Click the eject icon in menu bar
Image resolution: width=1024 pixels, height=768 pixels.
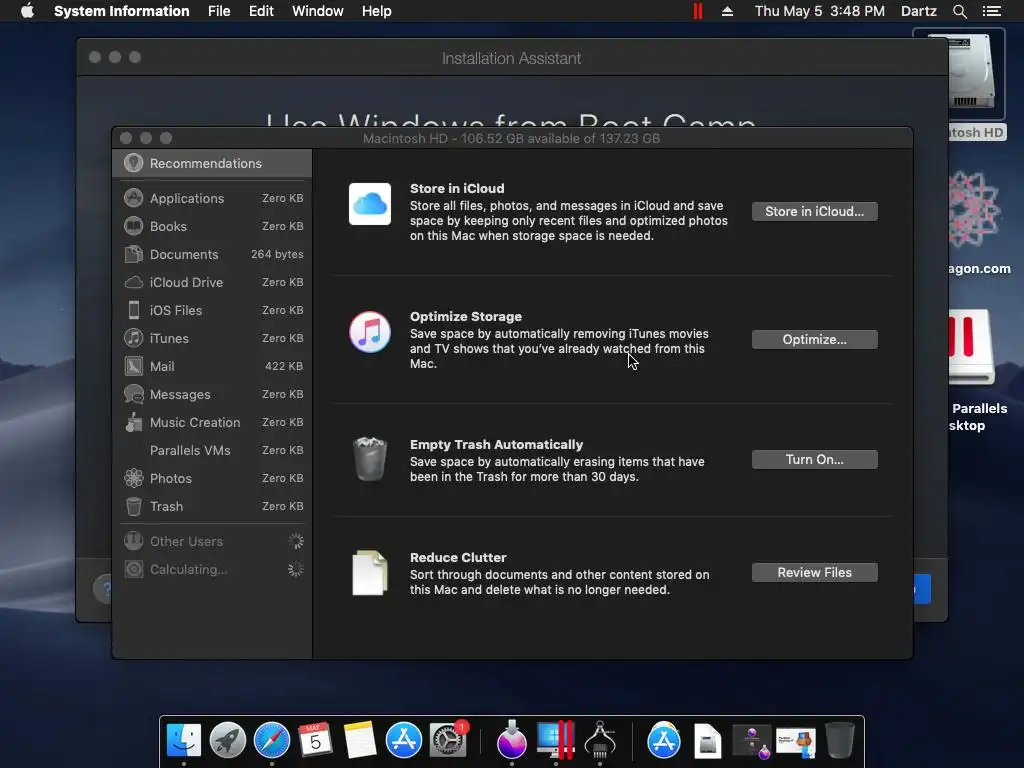727,11
